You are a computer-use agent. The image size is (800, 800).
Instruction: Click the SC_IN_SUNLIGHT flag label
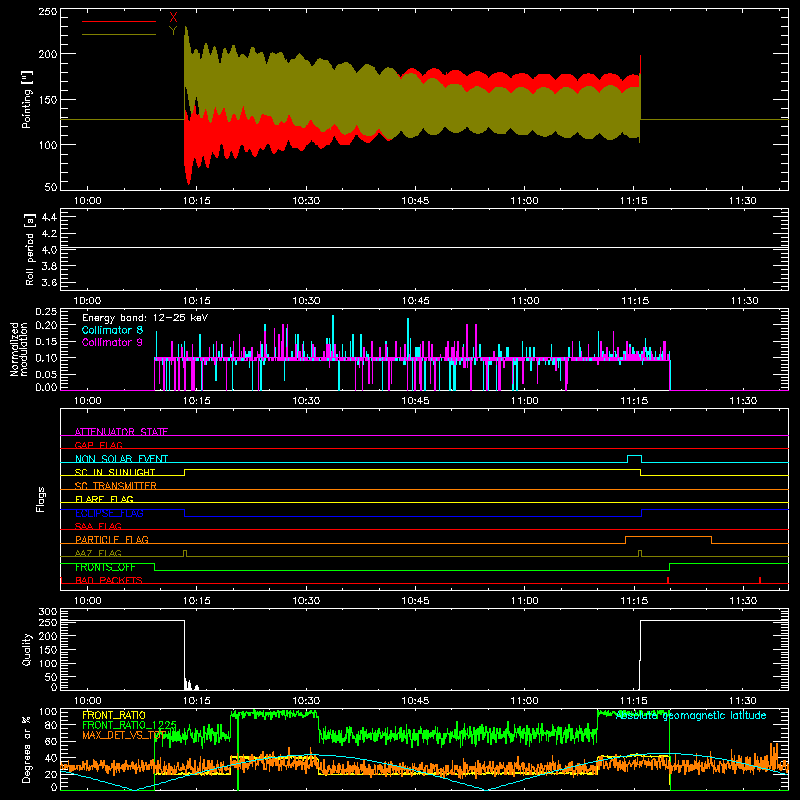pos(115,472)
